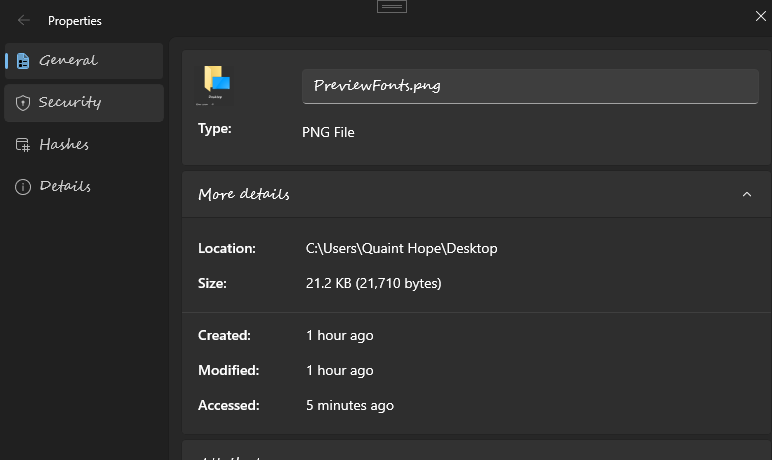Click the Accessed 5 minutes ago value
Image resolution: width=772 pixels, height=460 pixels.
(349, 405)
